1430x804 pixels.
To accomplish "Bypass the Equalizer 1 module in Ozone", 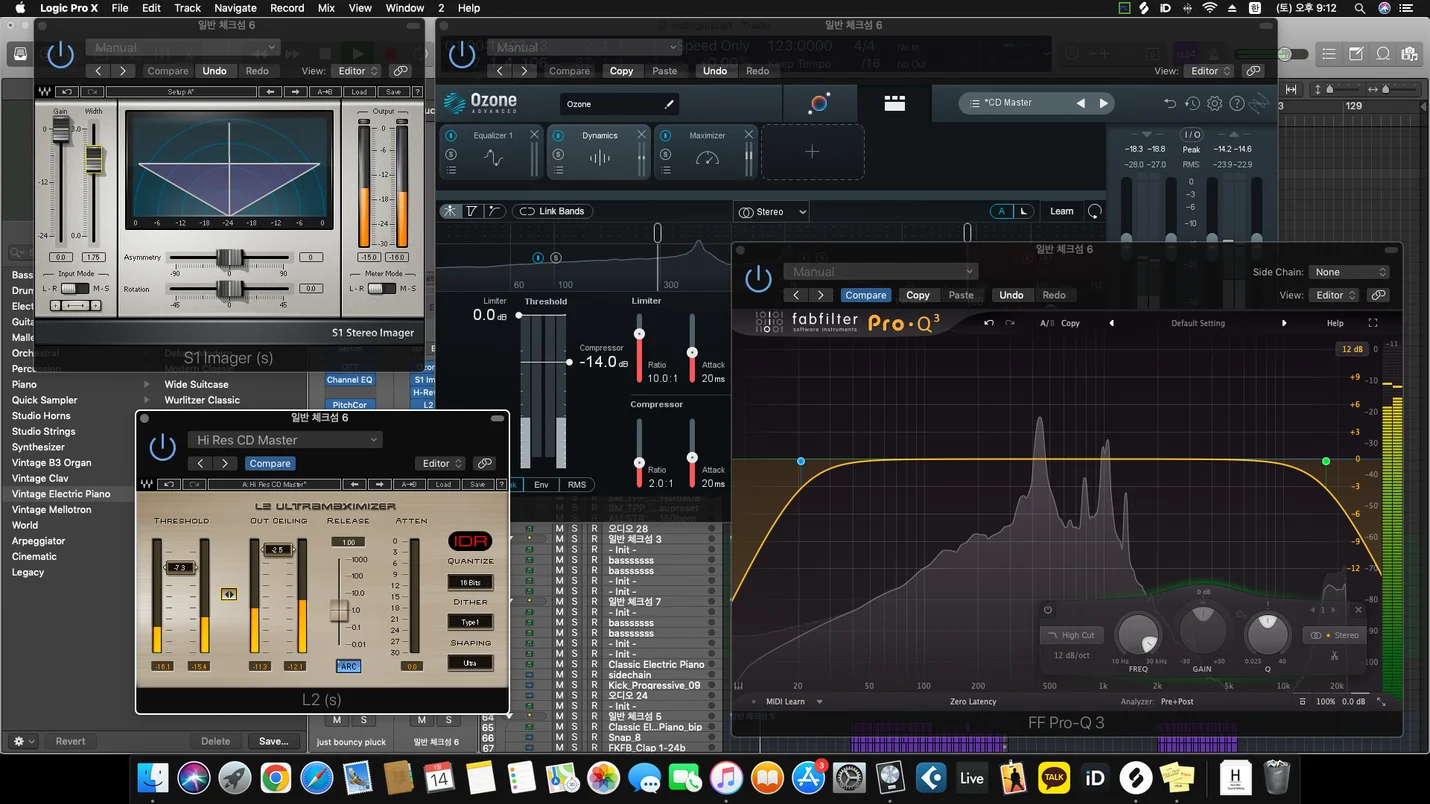I will (451, 136).
